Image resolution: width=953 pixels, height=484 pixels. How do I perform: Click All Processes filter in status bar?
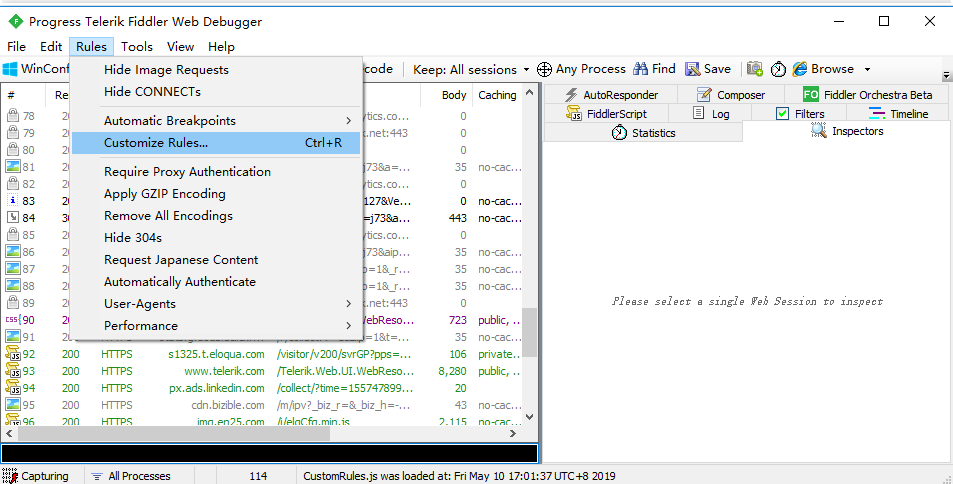point(131,476)
